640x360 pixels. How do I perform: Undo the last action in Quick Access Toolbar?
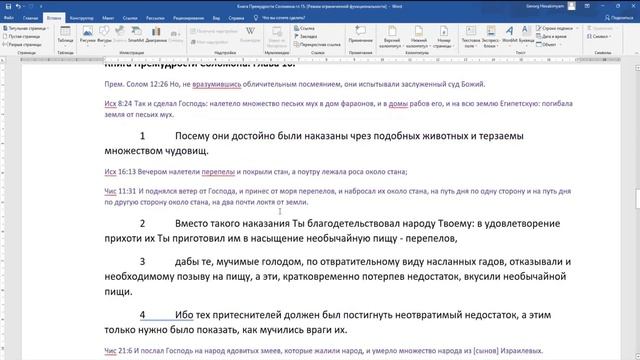(18, 6)
